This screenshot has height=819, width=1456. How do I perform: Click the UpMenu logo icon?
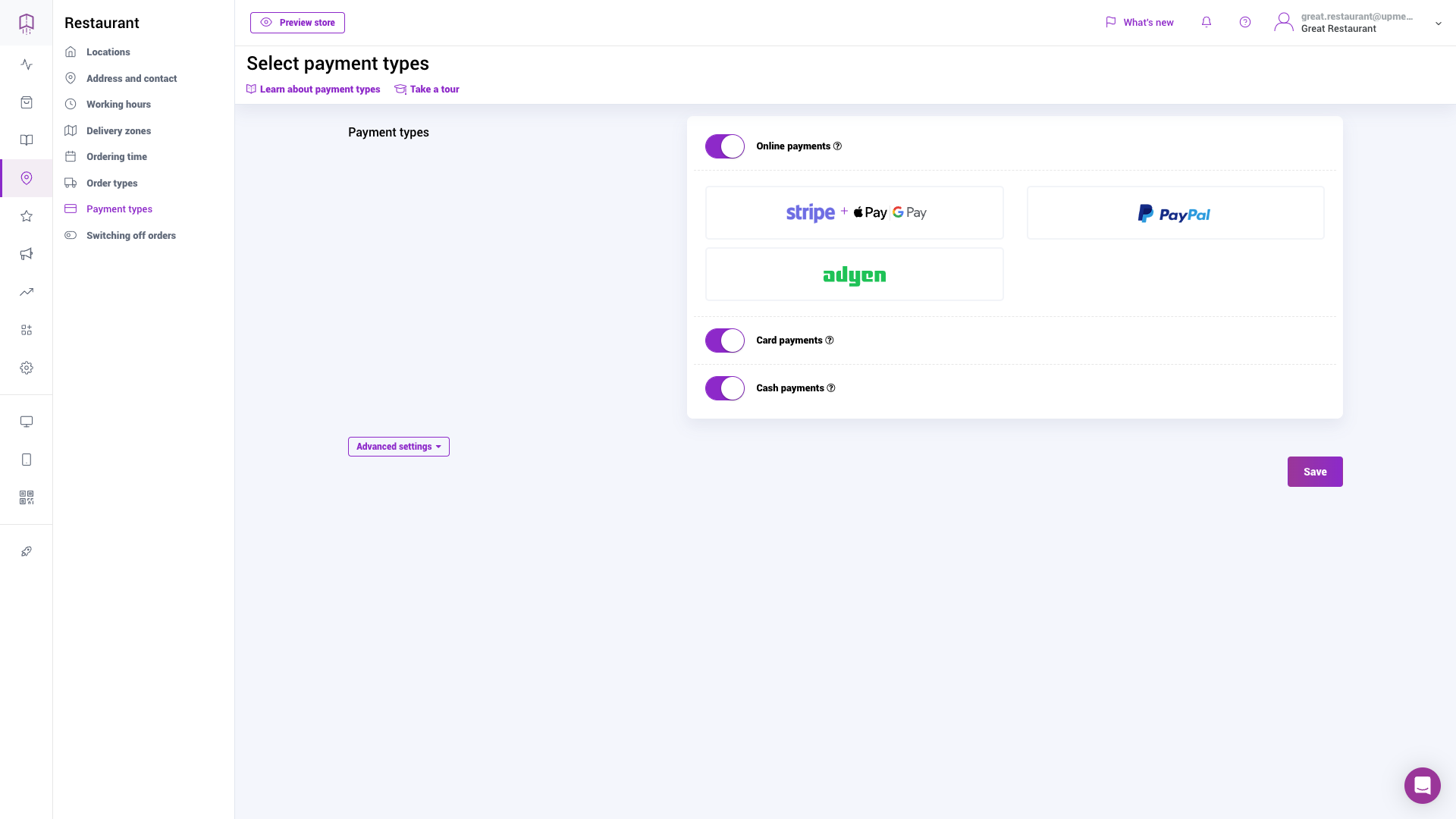(27, 24)
